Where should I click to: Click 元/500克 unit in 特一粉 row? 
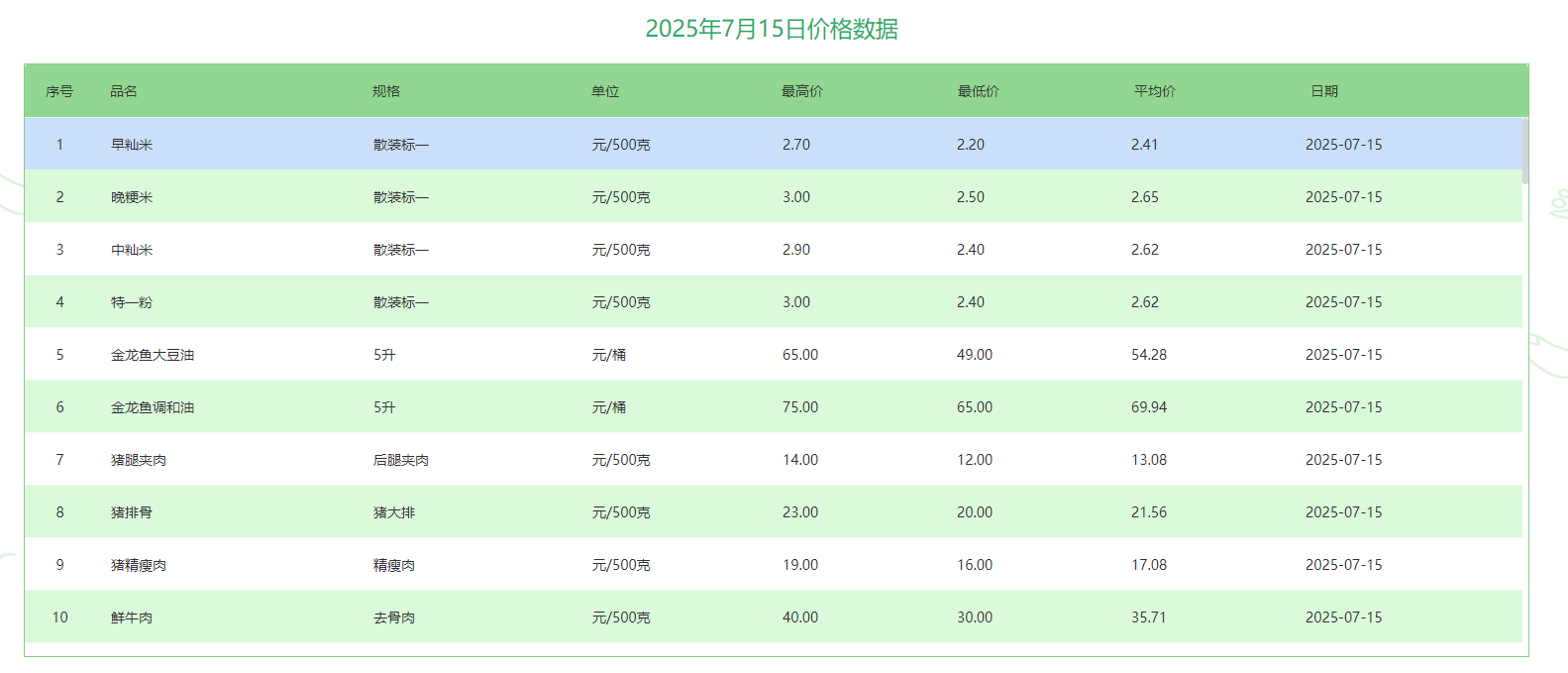click(621, 302)
